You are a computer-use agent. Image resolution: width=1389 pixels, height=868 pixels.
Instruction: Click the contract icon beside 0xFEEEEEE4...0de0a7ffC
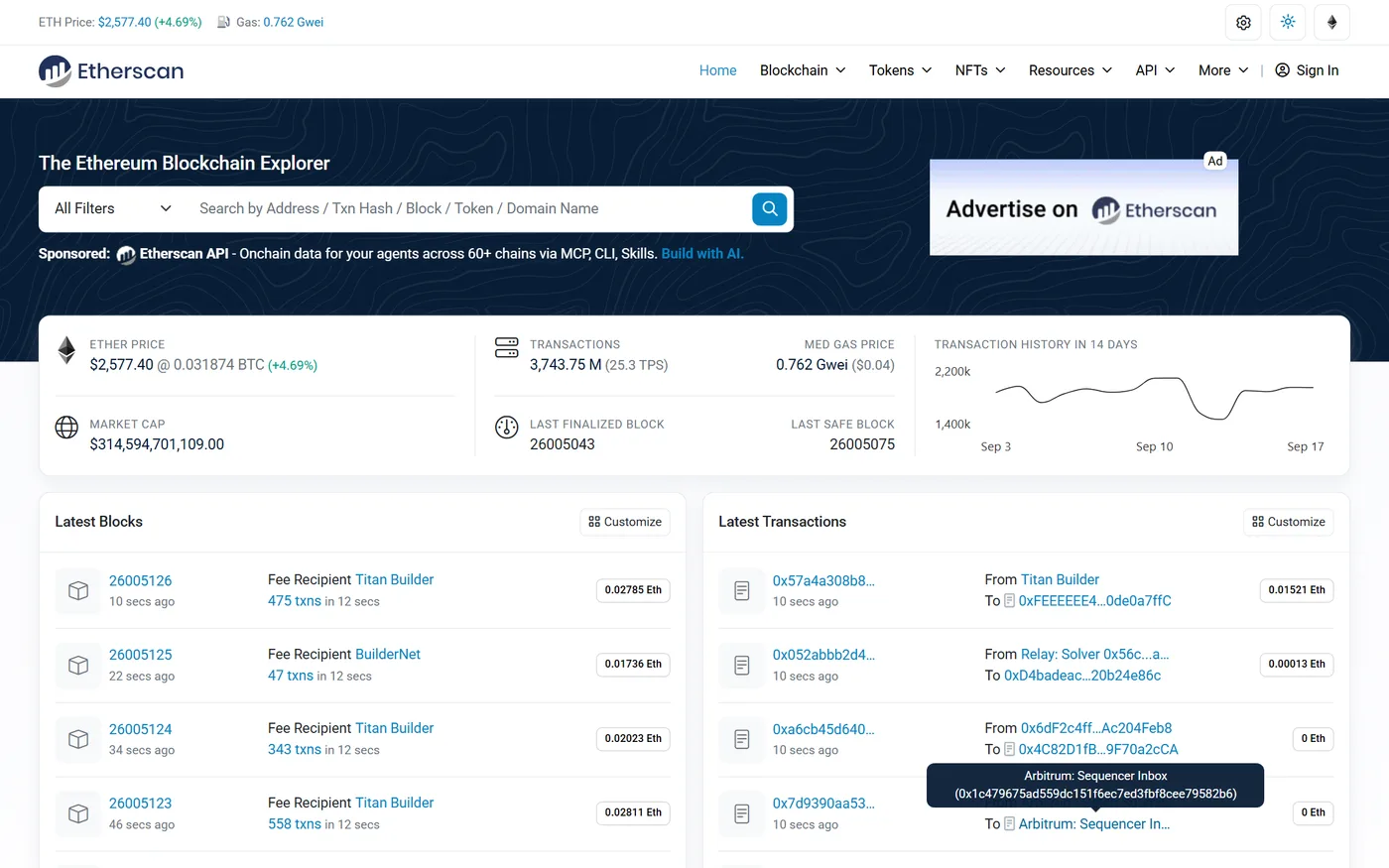tap(1009, 601)
